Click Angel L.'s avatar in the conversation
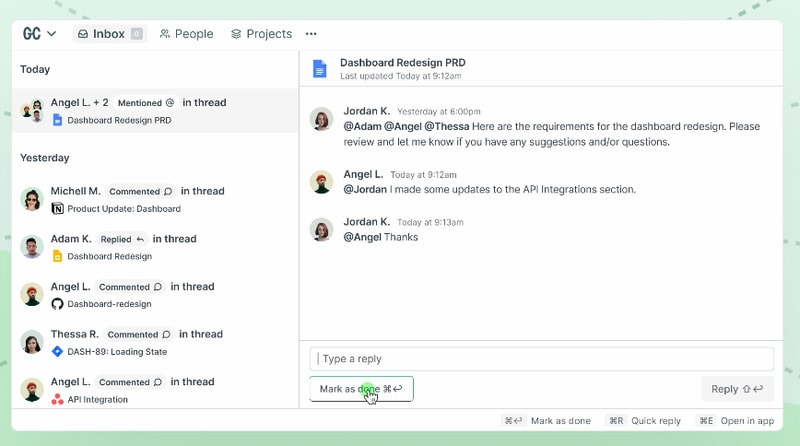Screen dimensions: 800x446 pyautogui.click(x=321, y=182)
